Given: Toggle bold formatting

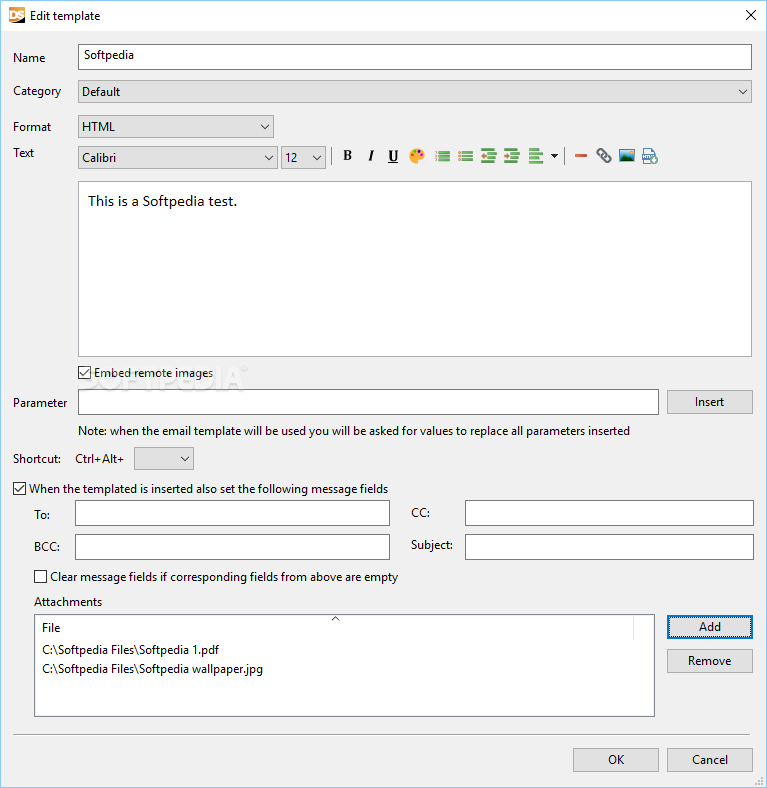Looking at the screenshot, I should point(347,156).
